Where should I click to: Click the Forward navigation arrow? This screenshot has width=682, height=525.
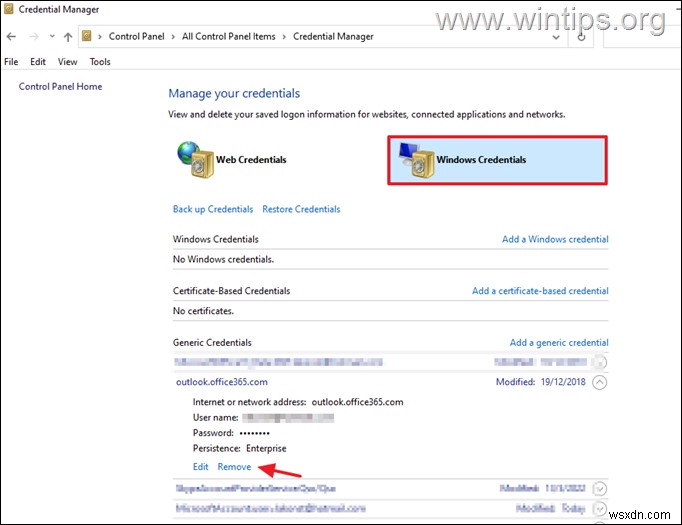click(33, 37)
